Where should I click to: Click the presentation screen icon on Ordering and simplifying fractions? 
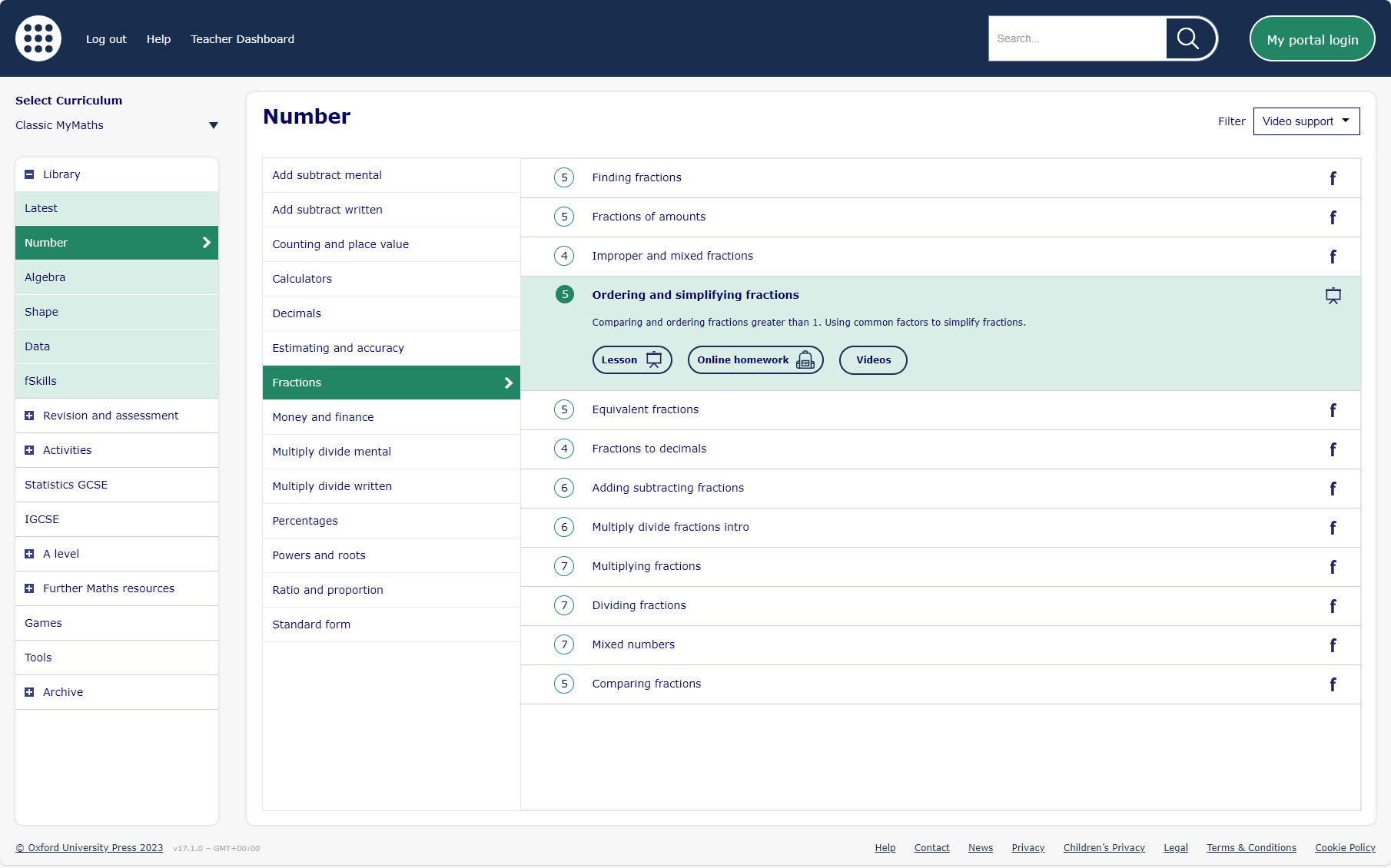coord(1333,296)
